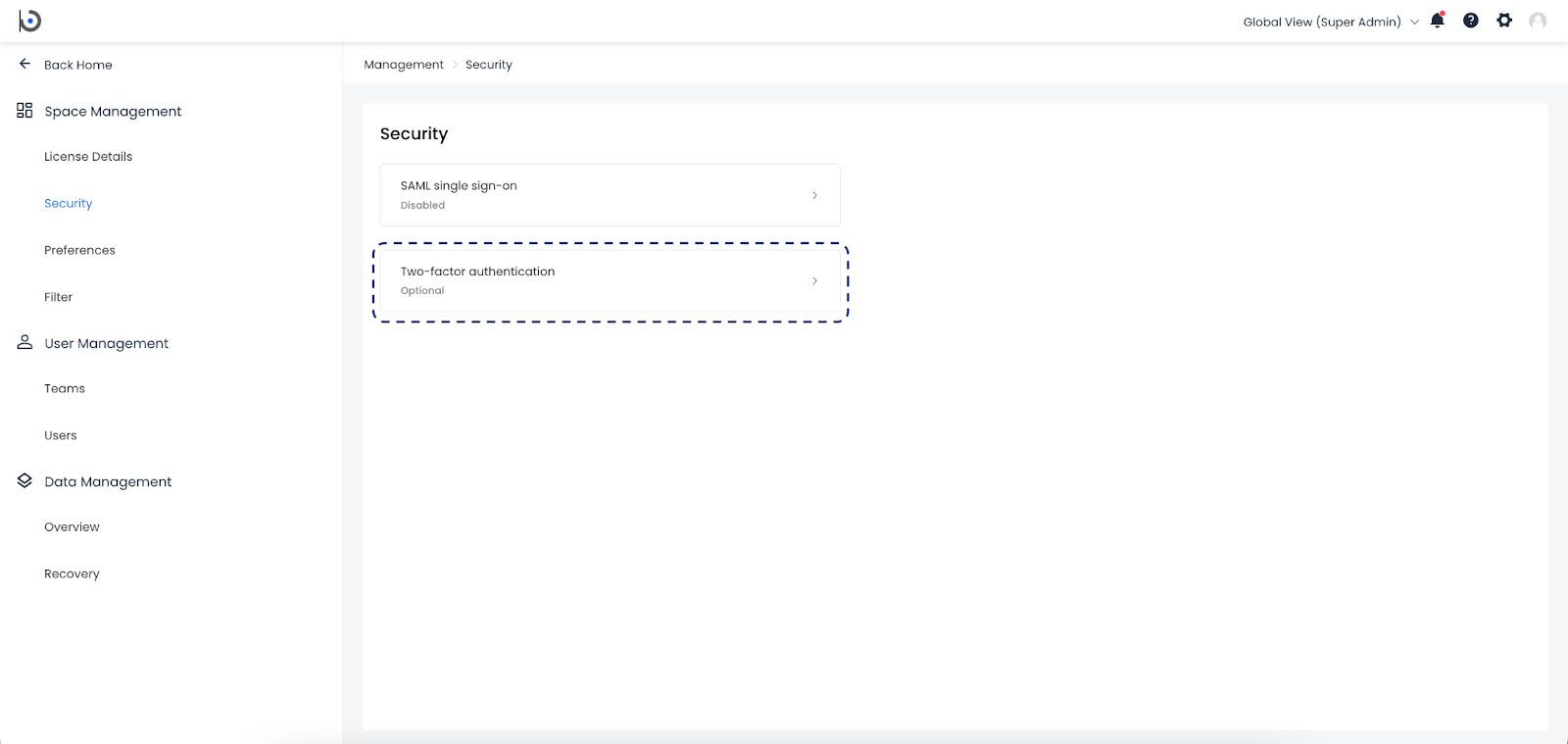Screen dimensions: 1568x744
Task: Expand the Global View (Super Admin) dropdown
Action: click(x=1331, y=22)
